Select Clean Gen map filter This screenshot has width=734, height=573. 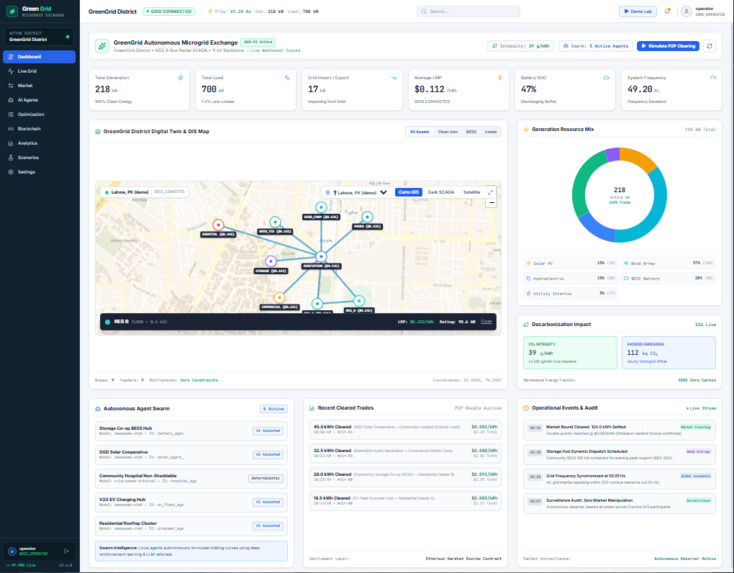pyautogui.click(x=448, y=132)
